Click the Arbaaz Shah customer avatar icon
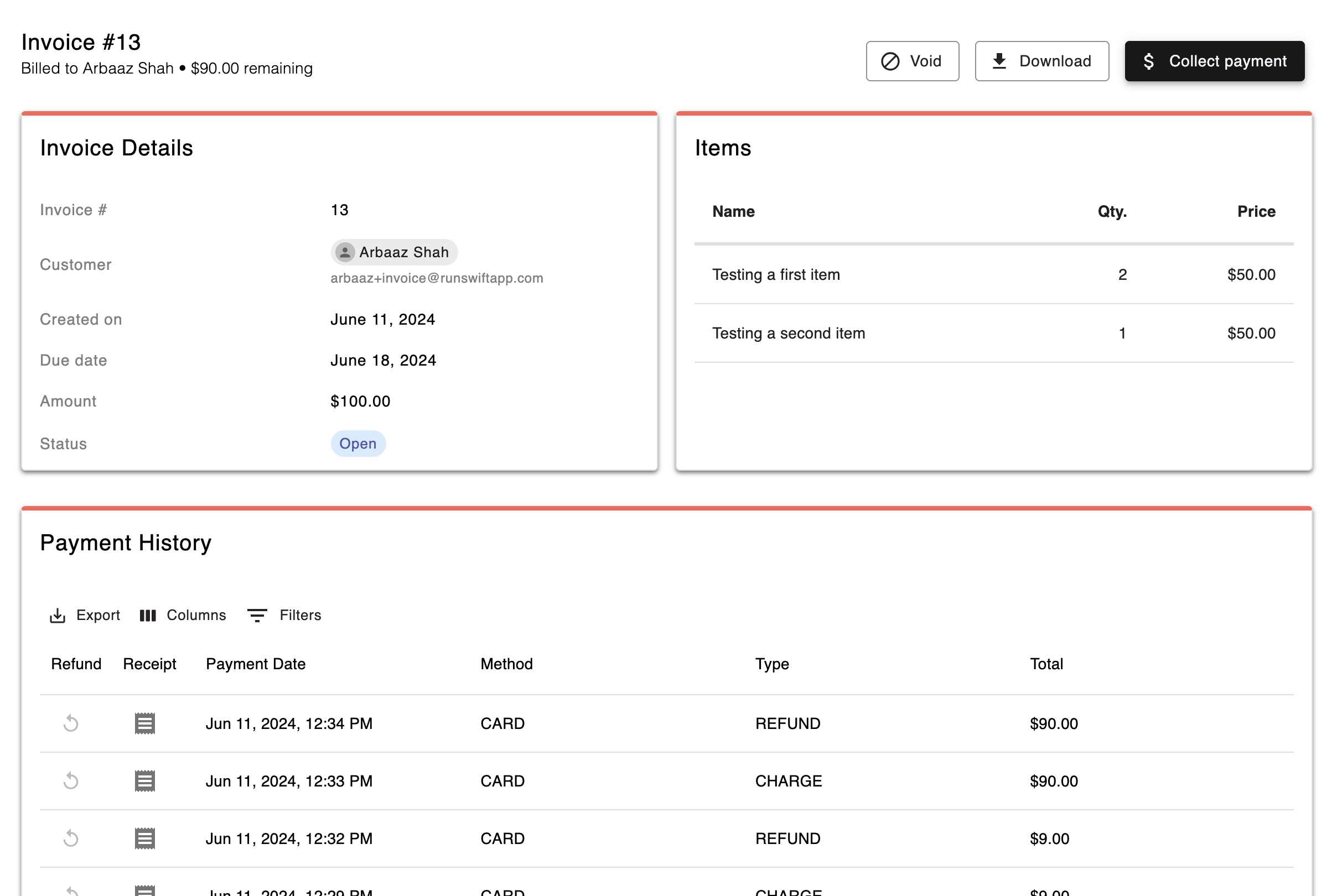This screenshot has height=896, width=1337. tap(345, 252)
